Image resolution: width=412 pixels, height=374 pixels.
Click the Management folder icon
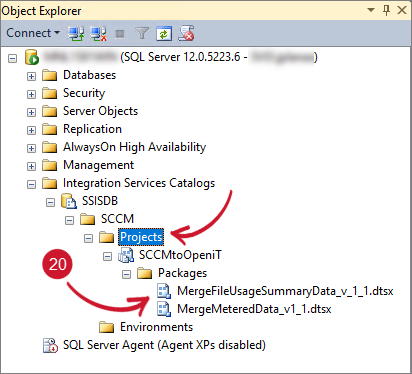click(50, 165)
